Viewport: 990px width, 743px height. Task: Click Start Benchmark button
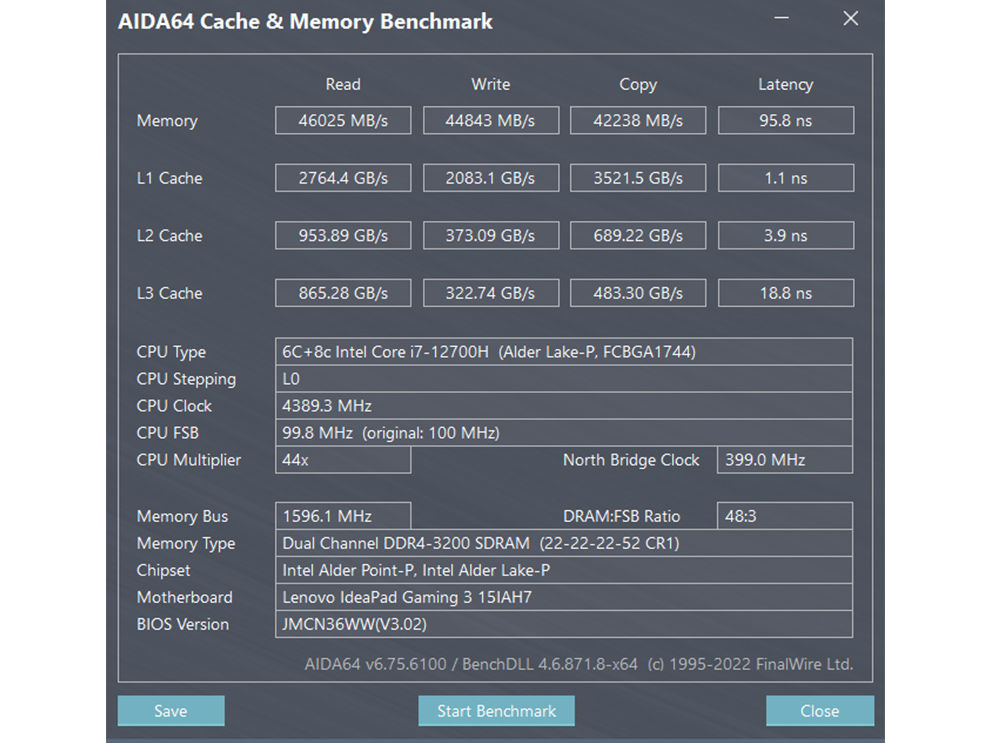click(496, 711)
